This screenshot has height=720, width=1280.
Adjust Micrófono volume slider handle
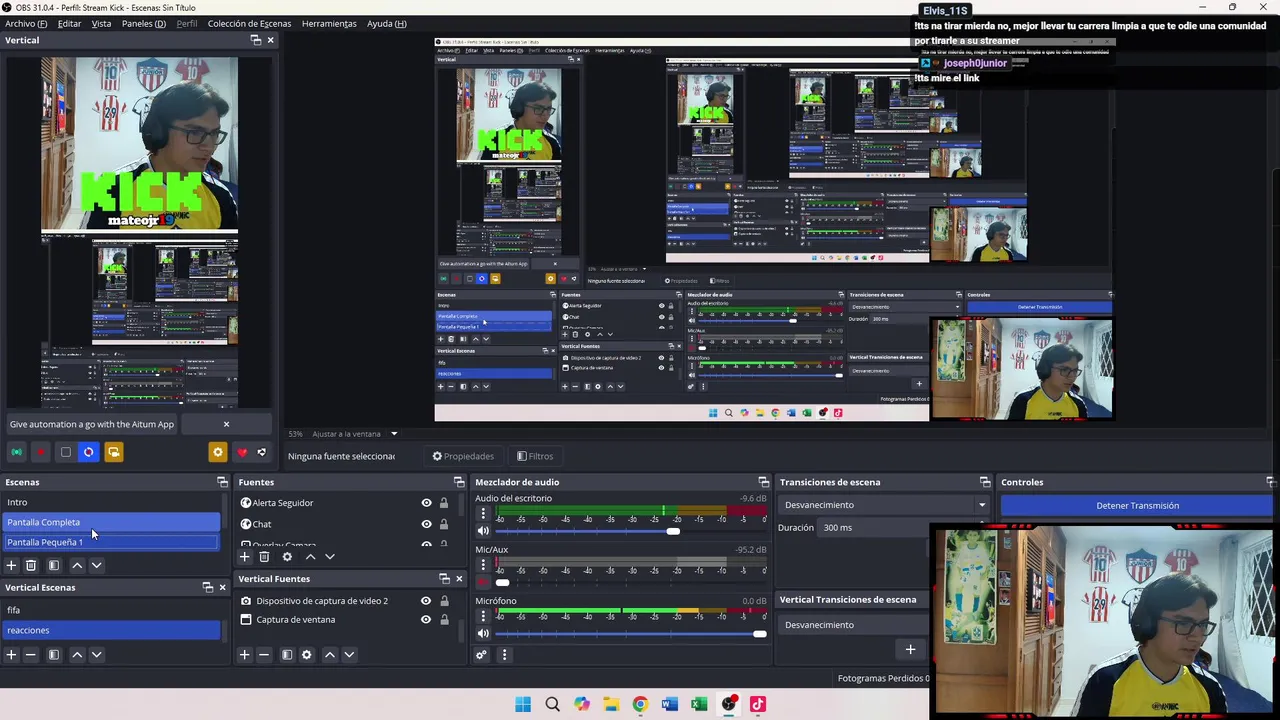(760, 634)
